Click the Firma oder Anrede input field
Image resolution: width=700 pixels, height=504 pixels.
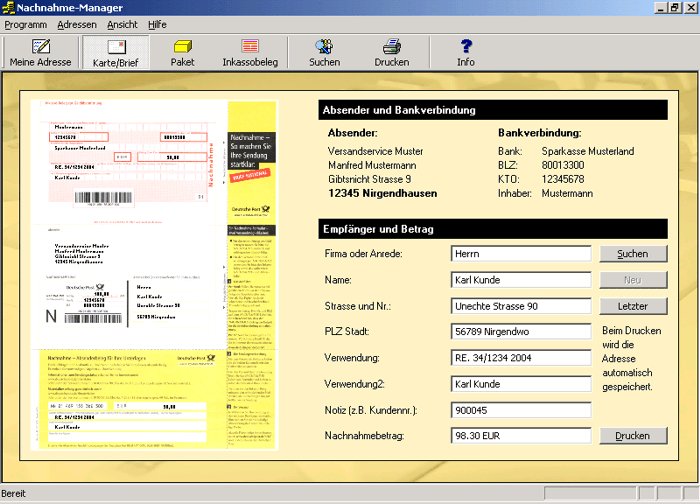click(521, 254)
